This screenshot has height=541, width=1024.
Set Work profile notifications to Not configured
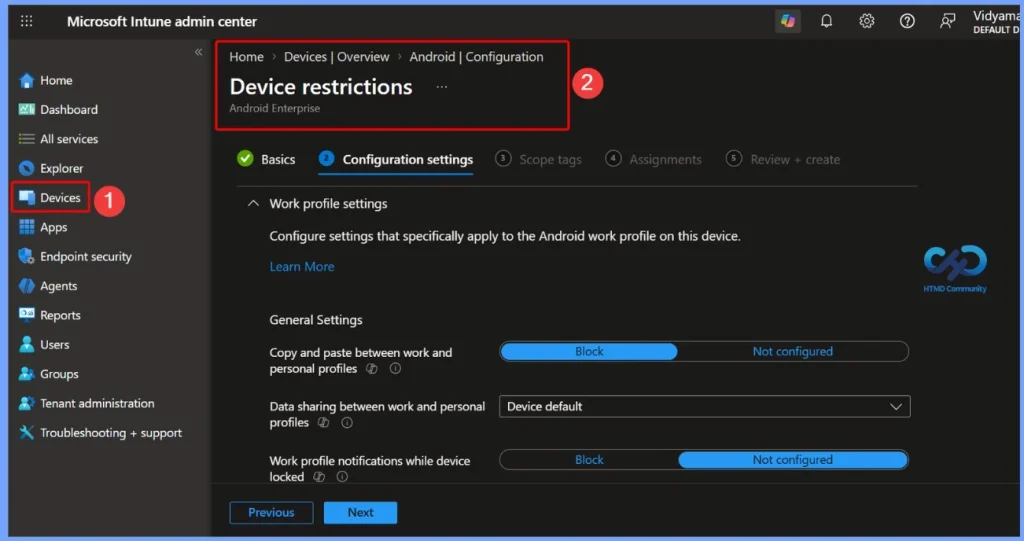792,460
